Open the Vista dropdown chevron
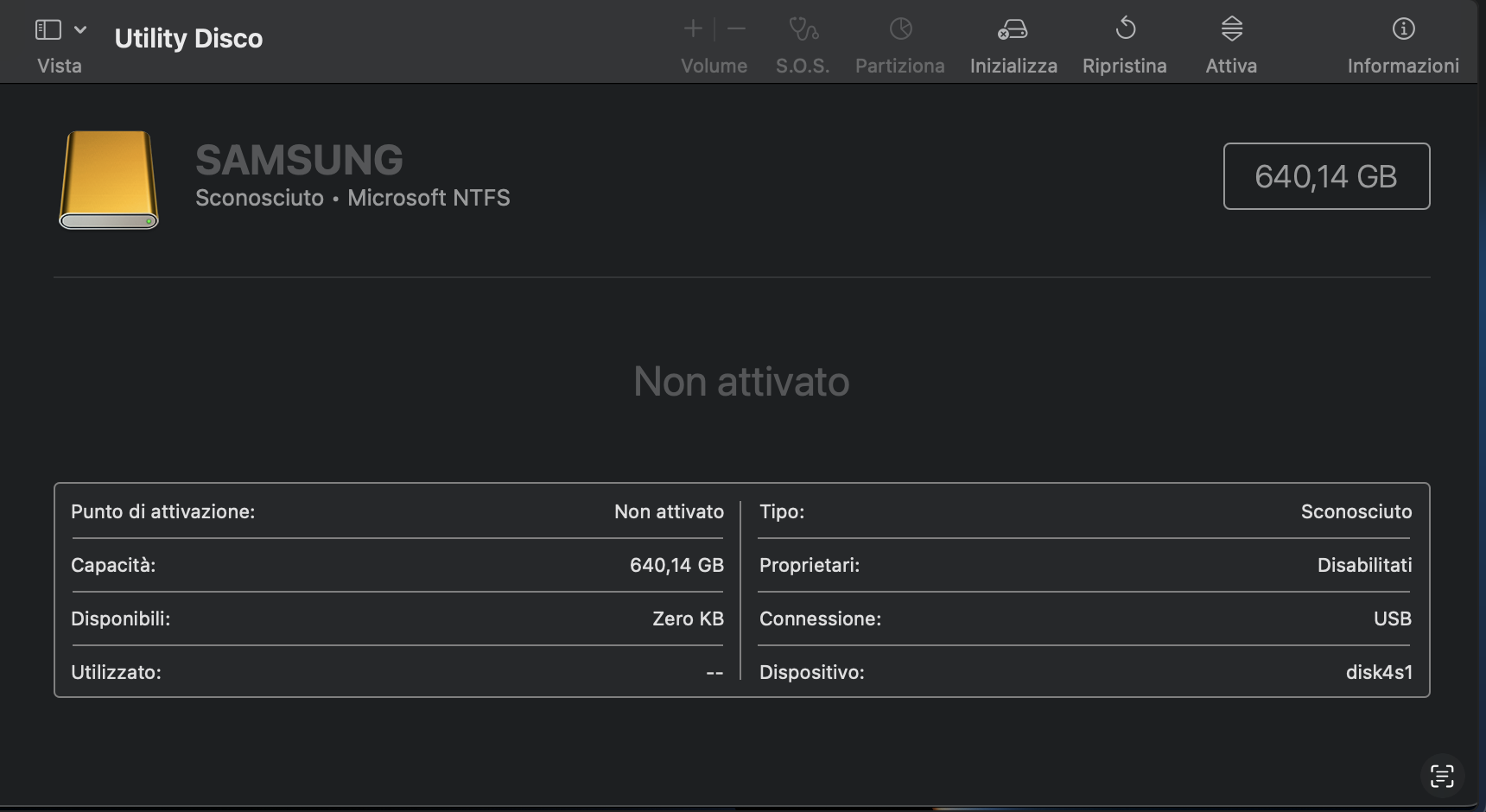This screenshot has height=812, width=1486. tap(80, 29)
